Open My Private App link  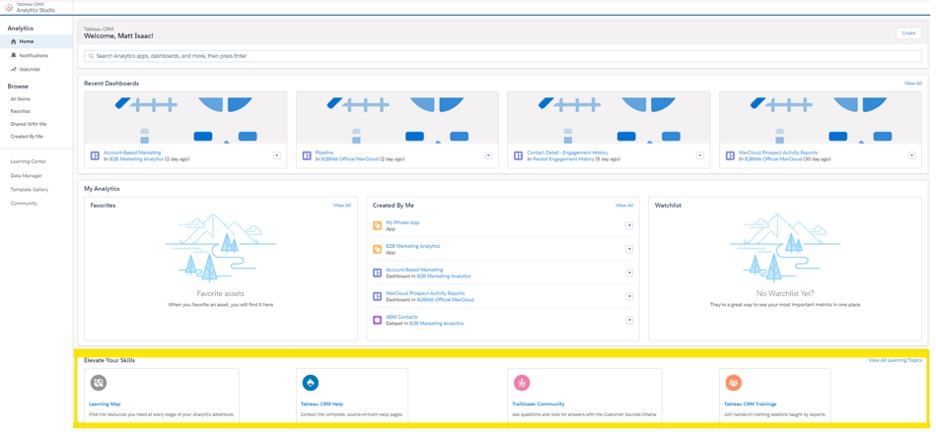point(402,223)
